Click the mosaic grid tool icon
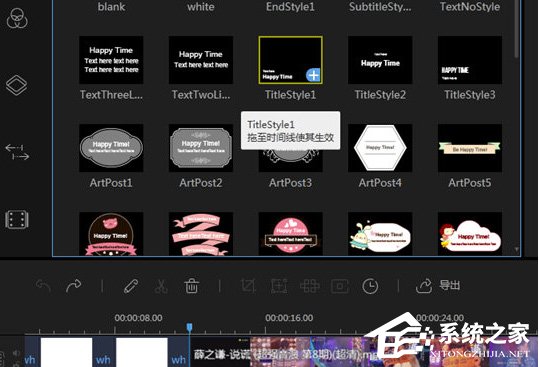Screen dimensions: 539x367 click(x=309, y=286)
